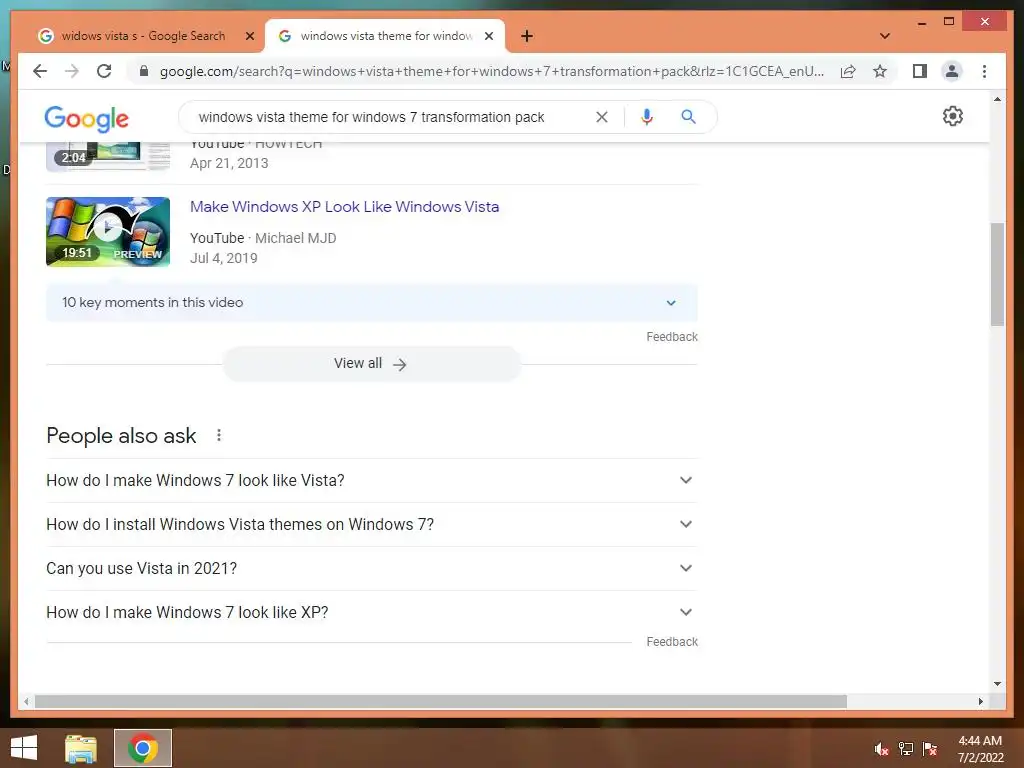The image size is (1024, 768).
Task: Submit the search with the magnifier icon
Action: 688,117
